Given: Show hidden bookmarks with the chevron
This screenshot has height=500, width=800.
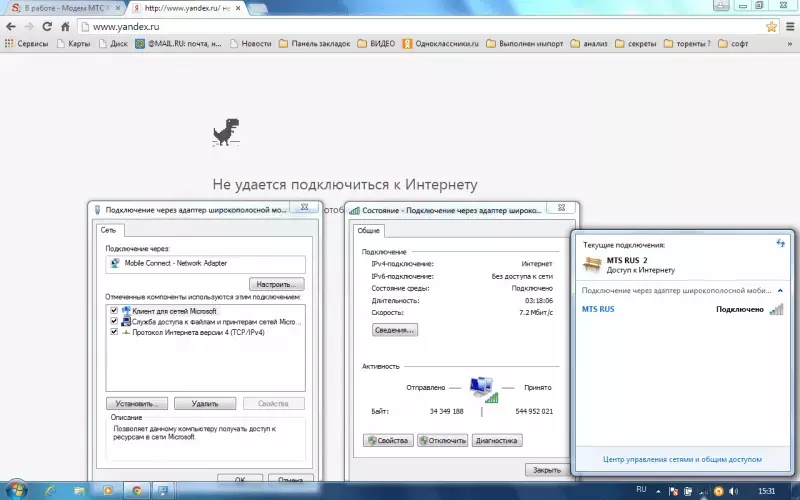Looking at the screenshot, I should coord(790,44).
